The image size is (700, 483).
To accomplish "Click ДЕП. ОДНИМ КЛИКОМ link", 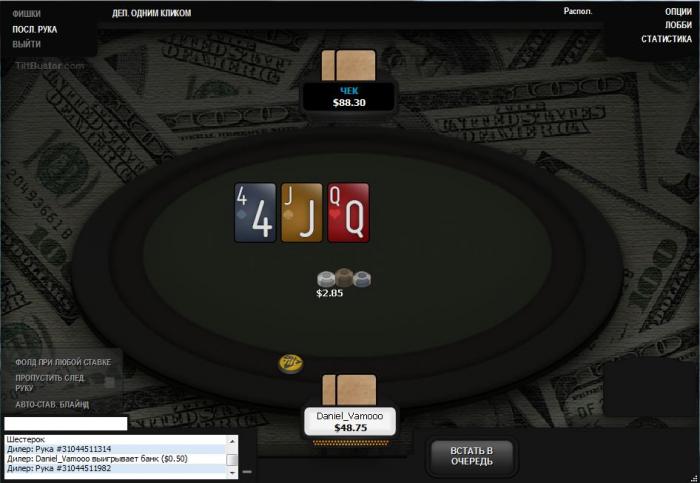I will tap(151, 13).
